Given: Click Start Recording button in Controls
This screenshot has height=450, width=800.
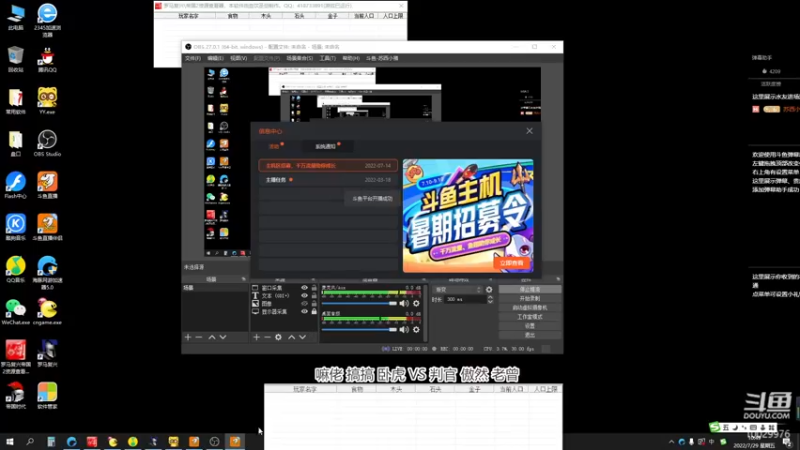Looking at the screenshot, I should point(530,298).
